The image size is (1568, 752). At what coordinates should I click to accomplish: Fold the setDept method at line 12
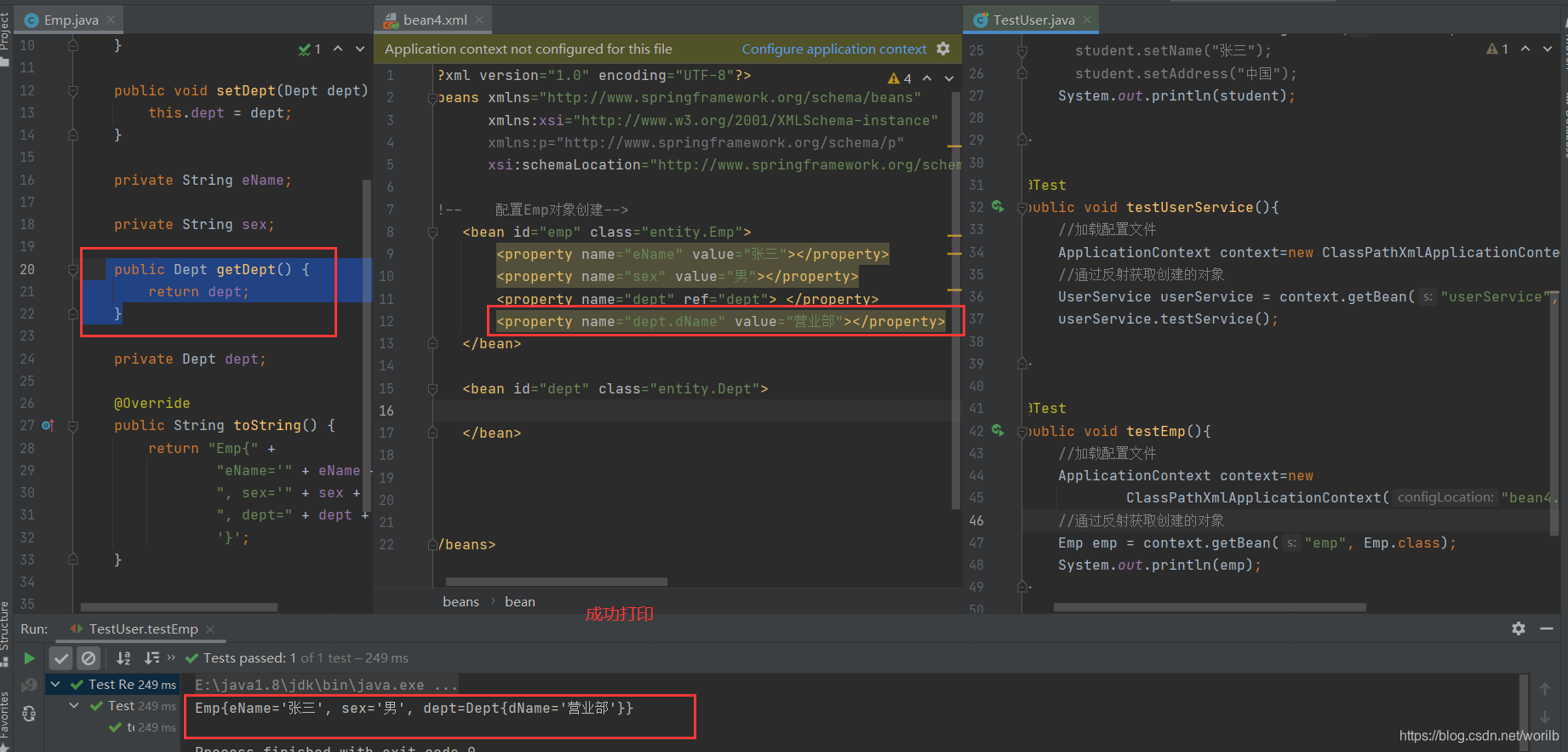[73, 90]
